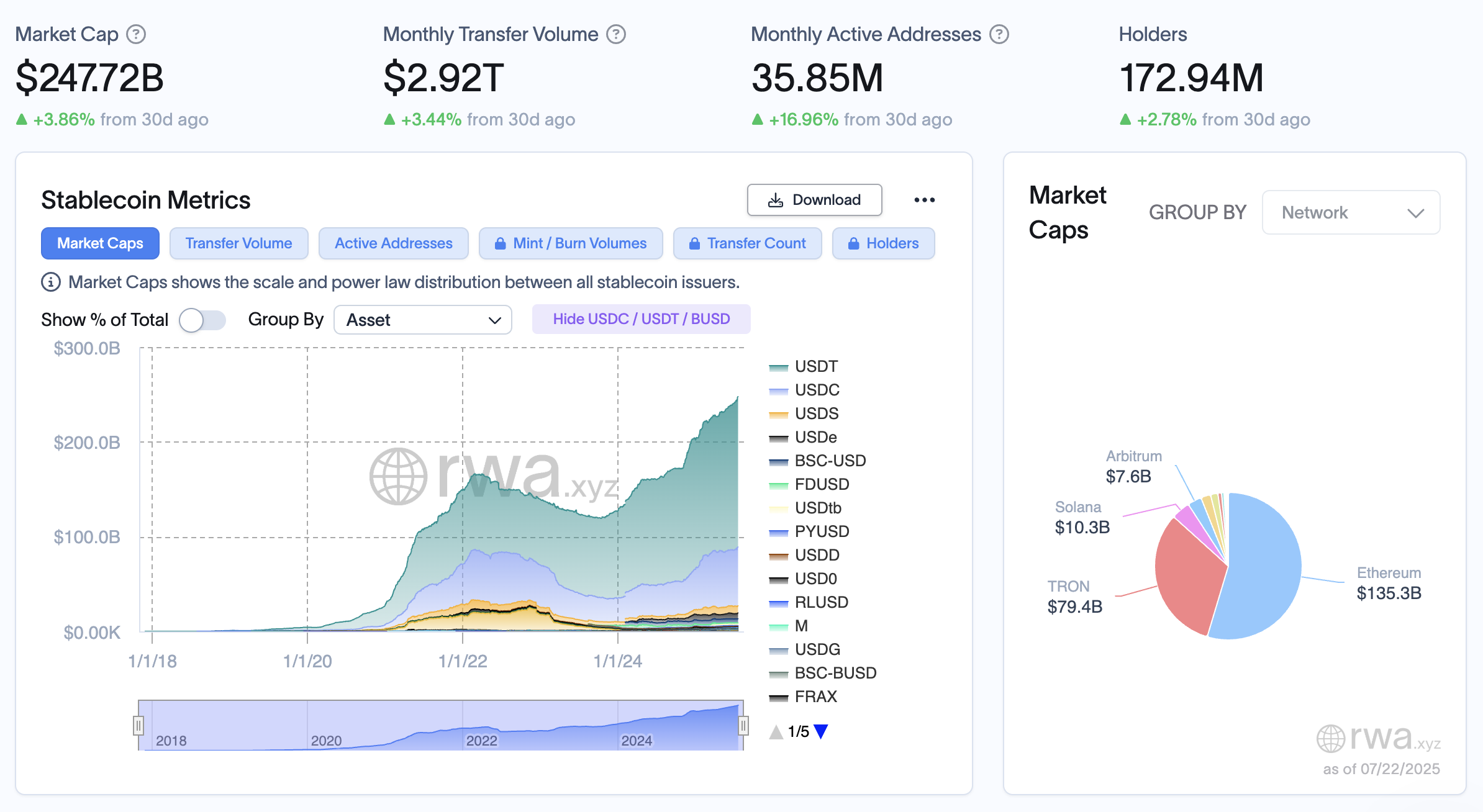The image size is (1483, 812).
Task: Click the Download button
Action: tap(814, 200)
